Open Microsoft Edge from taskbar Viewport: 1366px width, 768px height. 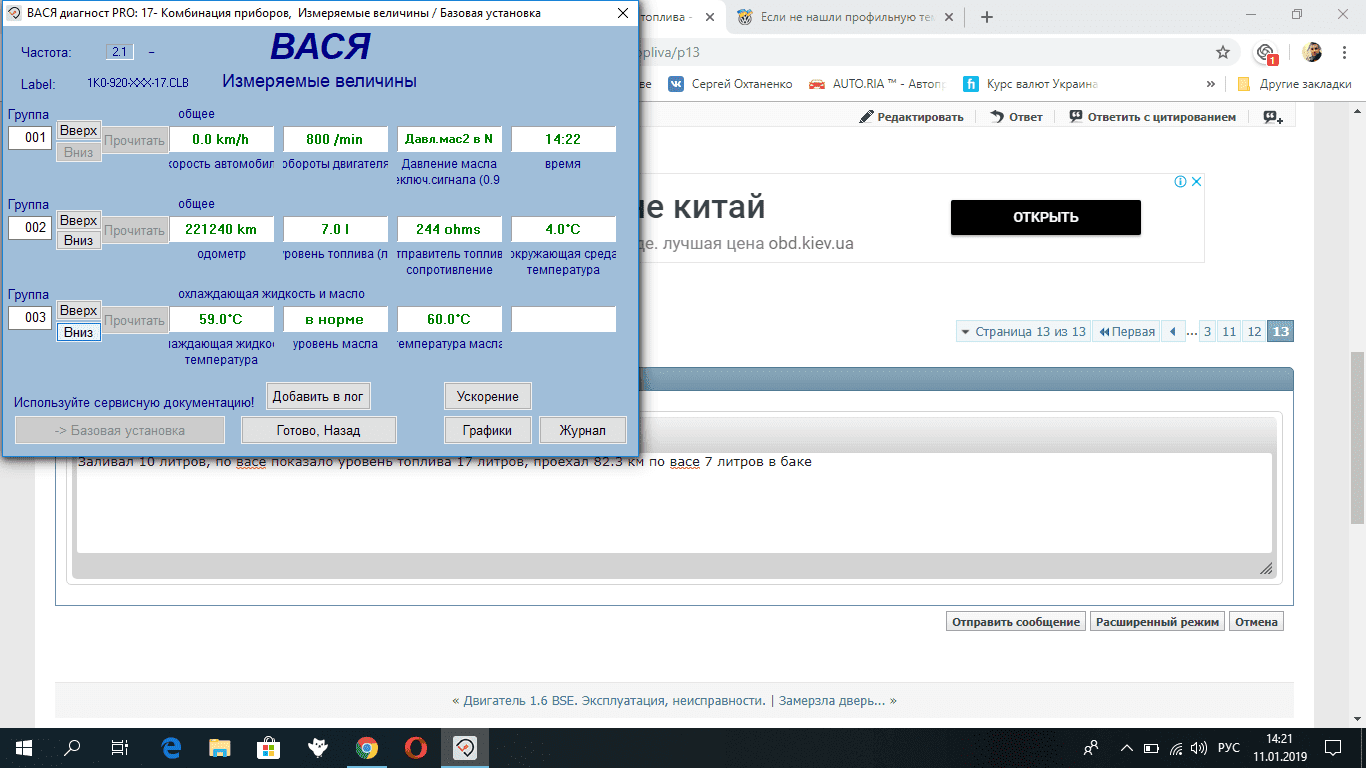point(170,747)
